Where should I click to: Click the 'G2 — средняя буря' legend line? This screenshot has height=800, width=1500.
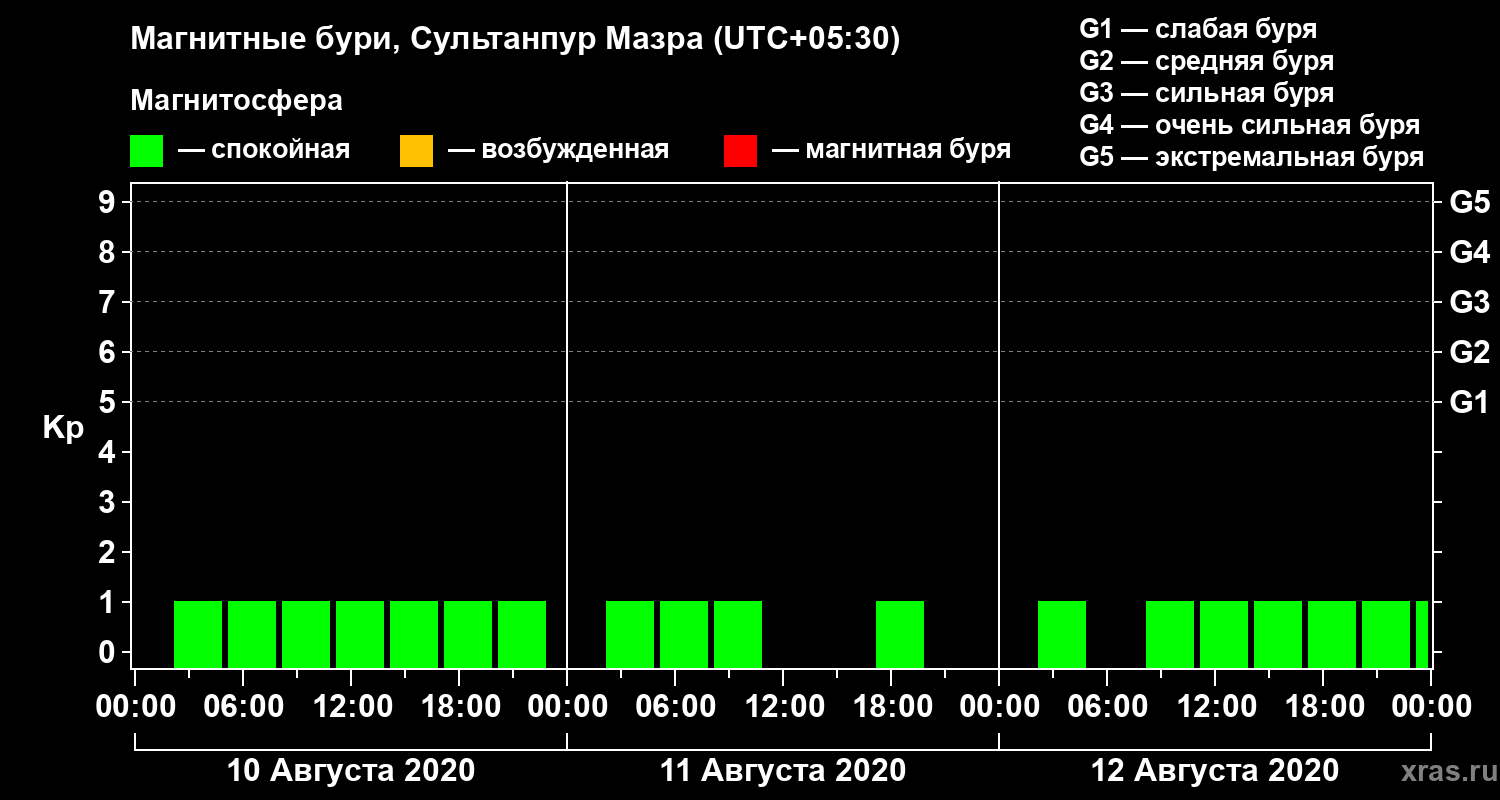(x=1207, y=61)
